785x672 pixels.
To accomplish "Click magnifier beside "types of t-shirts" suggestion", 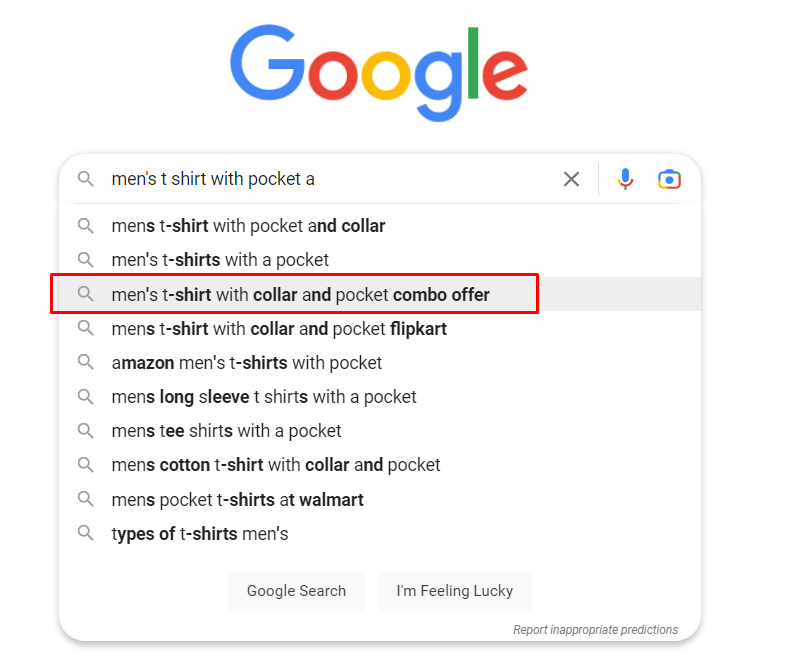I will click(x=86, y=533).
